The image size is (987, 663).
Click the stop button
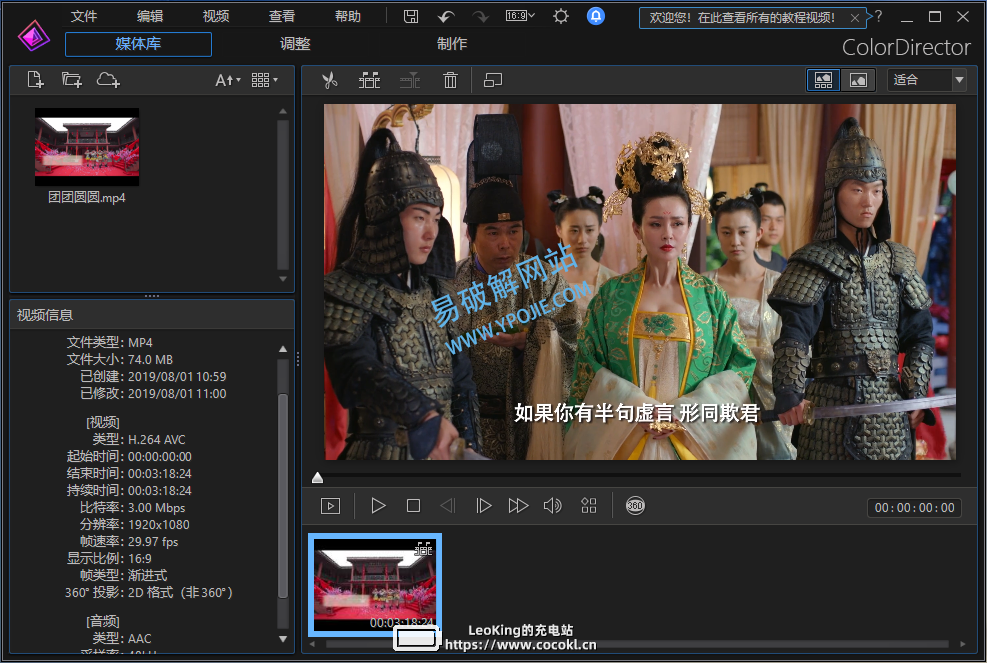414,506
